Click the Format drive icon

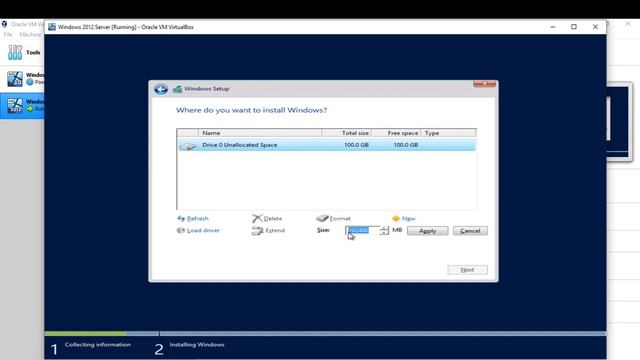click(322, 218)
